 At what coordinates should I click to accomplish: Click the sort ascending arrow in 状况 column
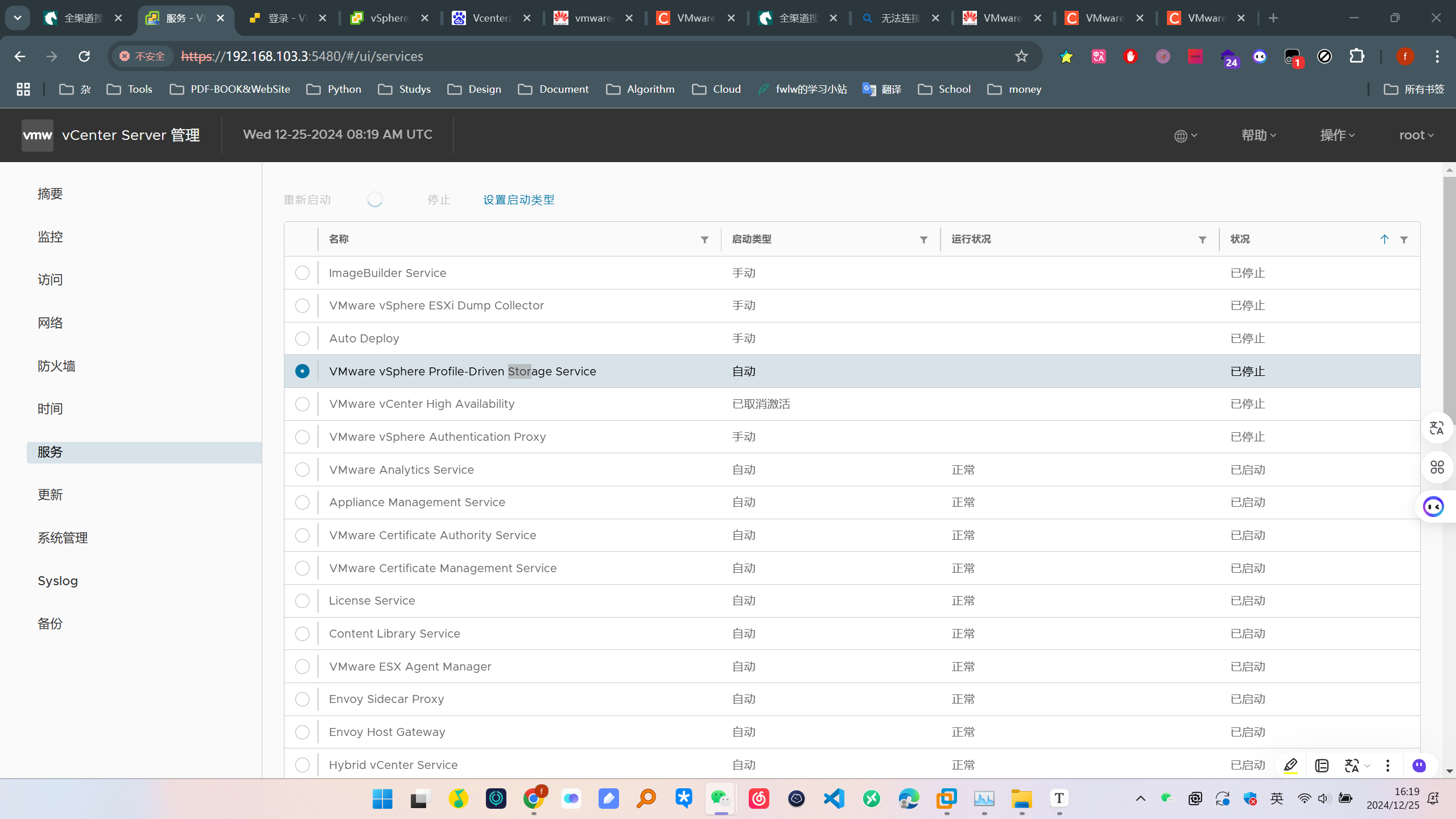(x=1384, y=239)
